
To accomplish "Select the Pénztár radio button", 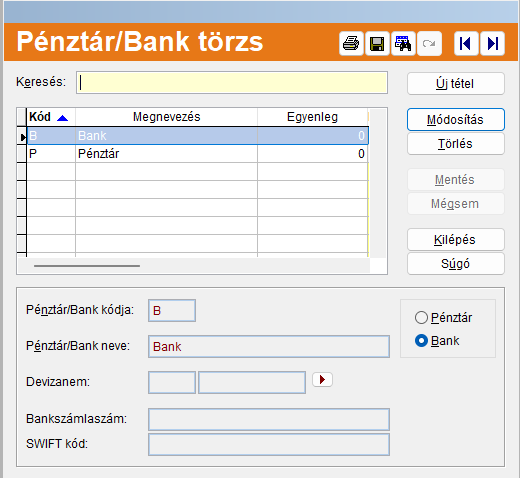I will click(x=421, y=318).
